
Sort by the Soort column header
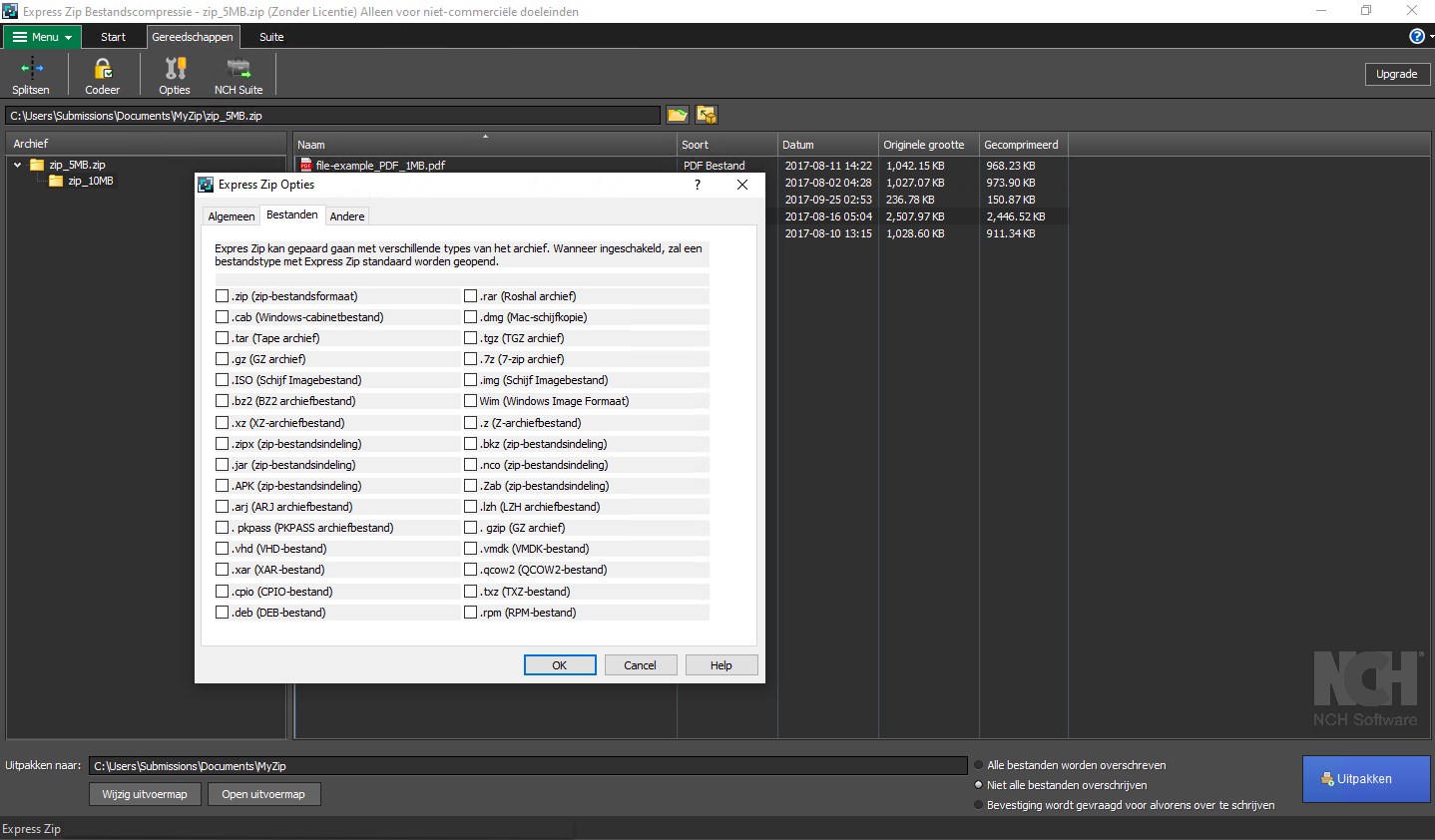pos(727,145)
